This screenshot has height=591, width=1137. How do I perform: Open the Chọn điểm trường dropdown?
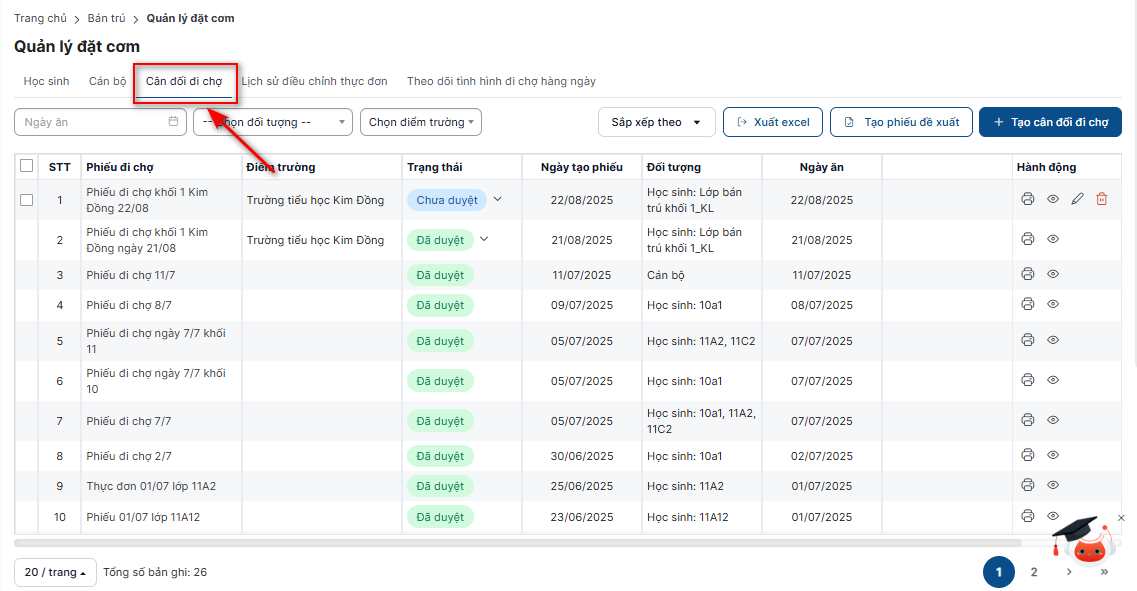[420, 122]
